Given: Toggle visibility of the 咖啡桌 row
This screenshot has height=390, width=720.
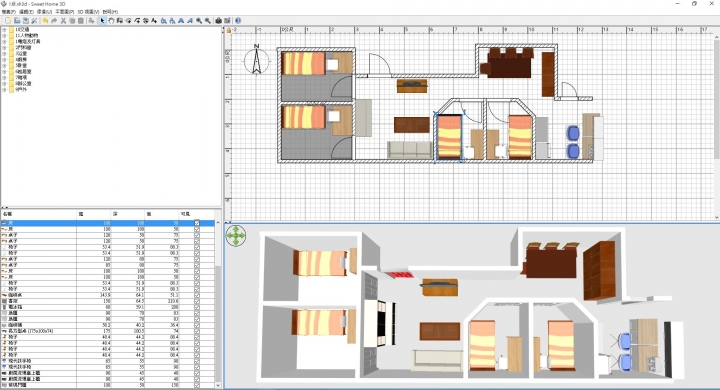Looking at the screenshot, I should (197, 295).
